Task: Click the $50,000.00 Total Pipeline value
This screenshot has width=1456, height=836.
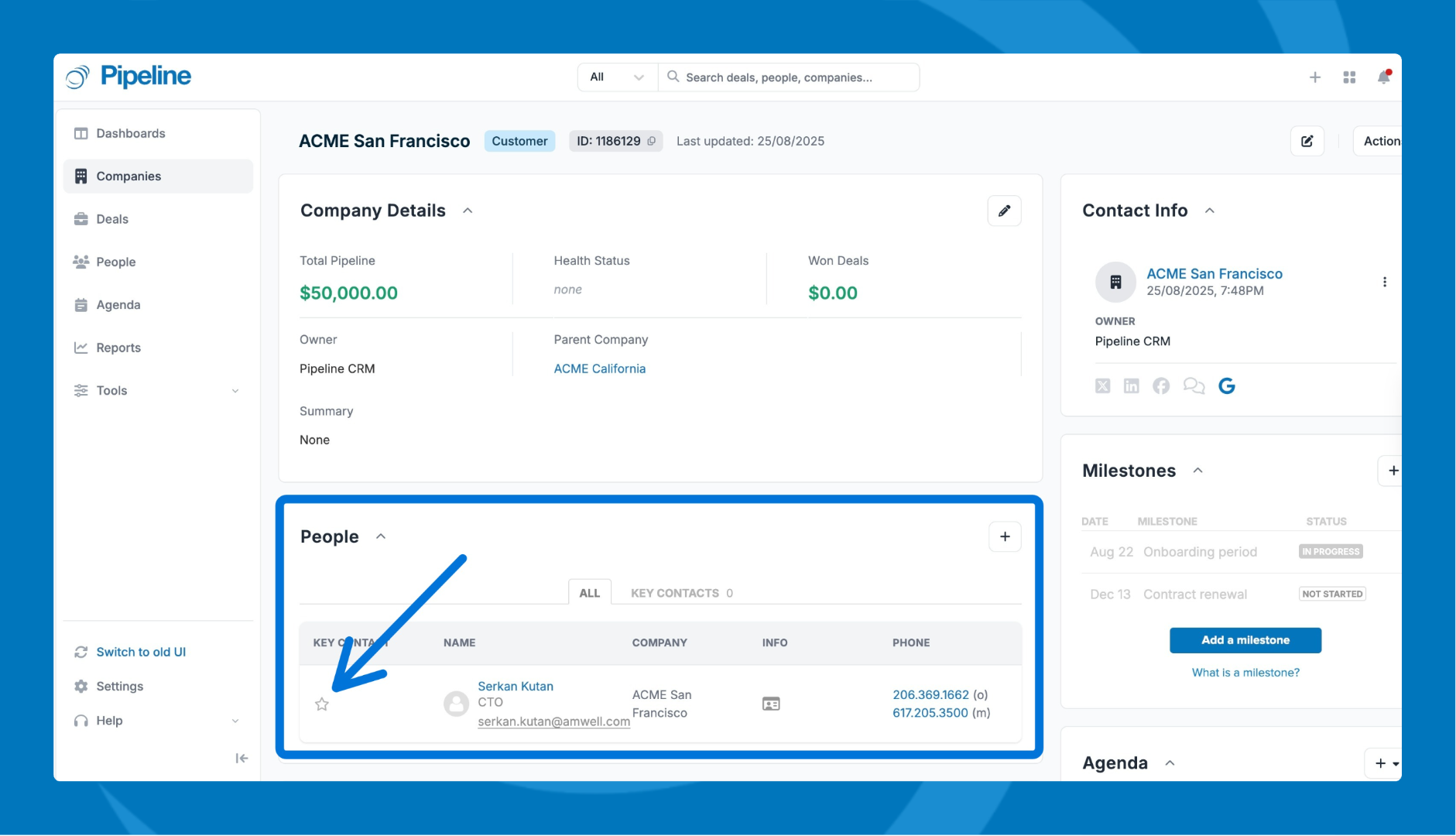Action: [348, 293]
